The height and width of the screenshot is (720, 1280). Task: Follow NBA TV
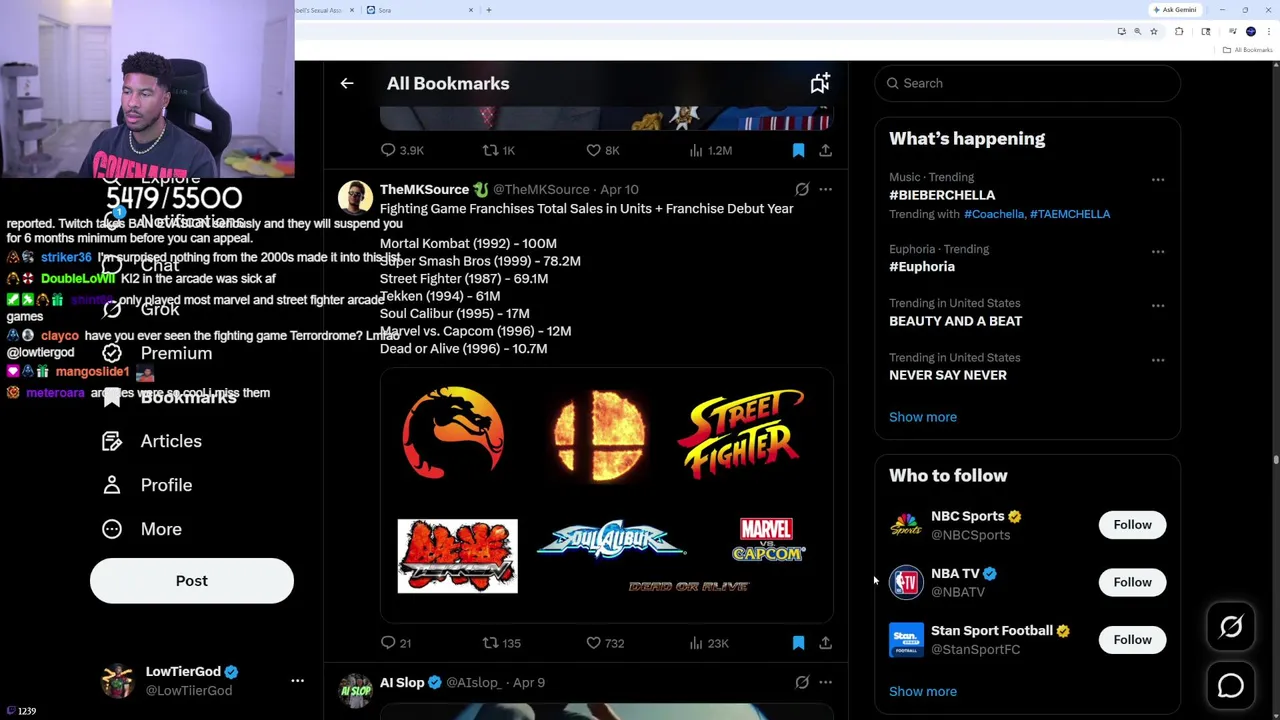coord(1132,582)
